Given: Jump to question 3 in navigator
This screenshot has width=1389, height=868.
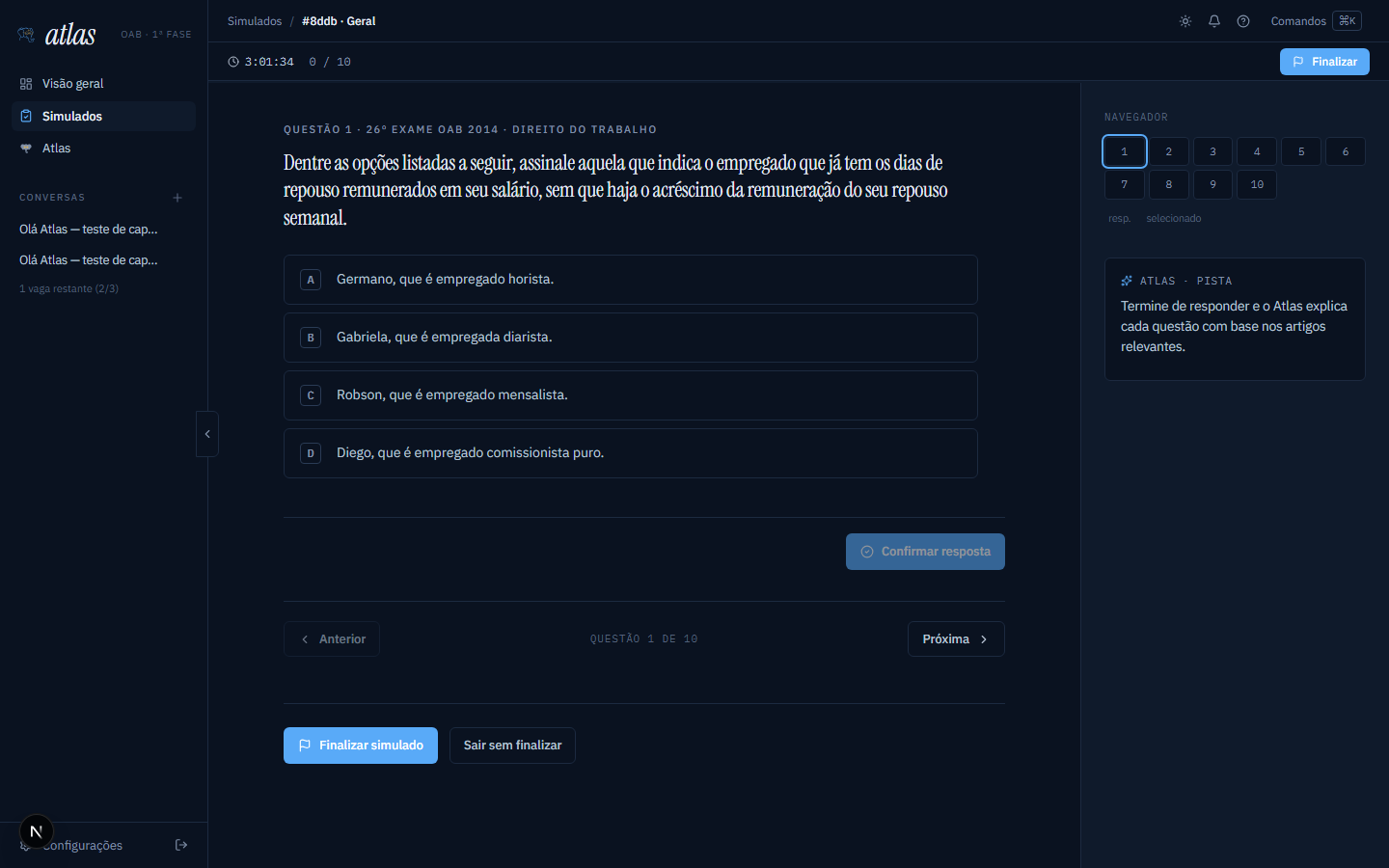Looking at the screenshot, I should (x=1213, y=151).
